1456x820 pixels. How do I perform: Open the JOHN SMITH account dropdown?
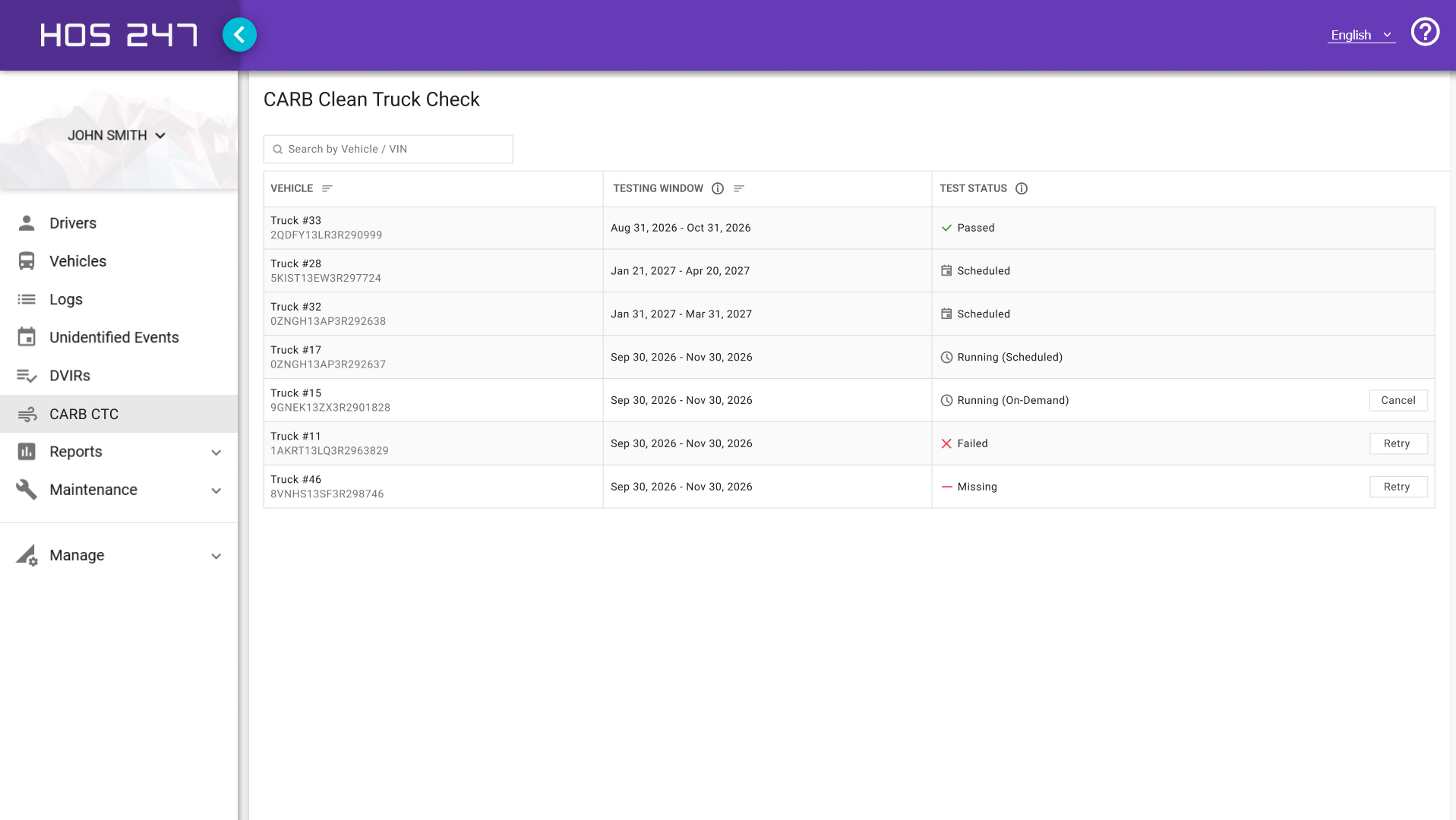coord(117,135)
